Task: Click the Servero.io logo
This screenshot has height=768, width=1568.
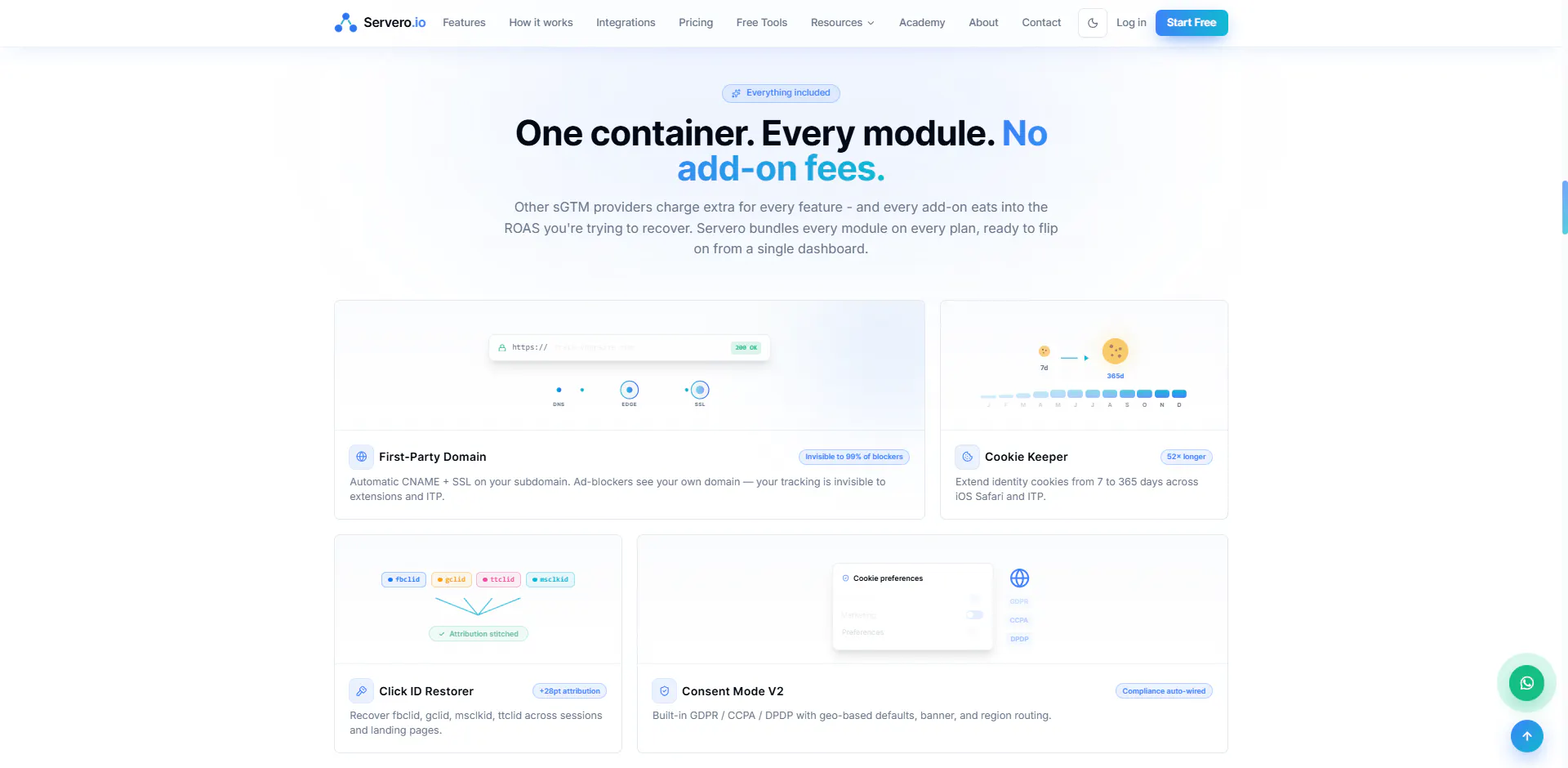Action: [380, 23]
